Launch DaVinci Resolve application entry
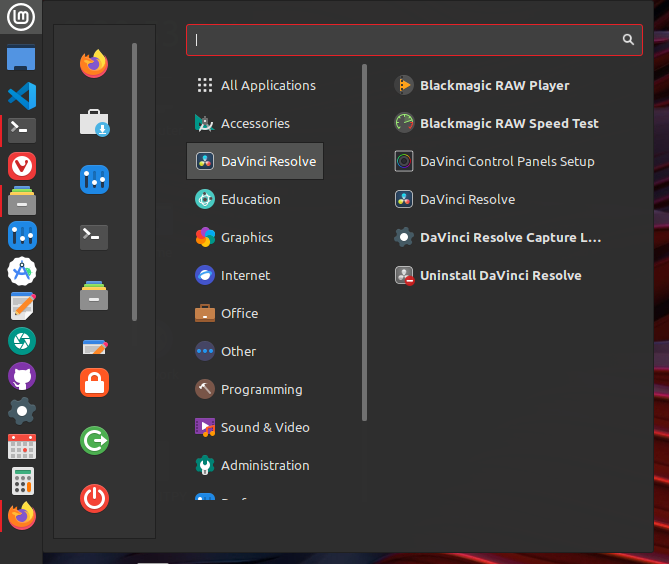This screenshot has height=564, width=669. [x=455, y=199]
